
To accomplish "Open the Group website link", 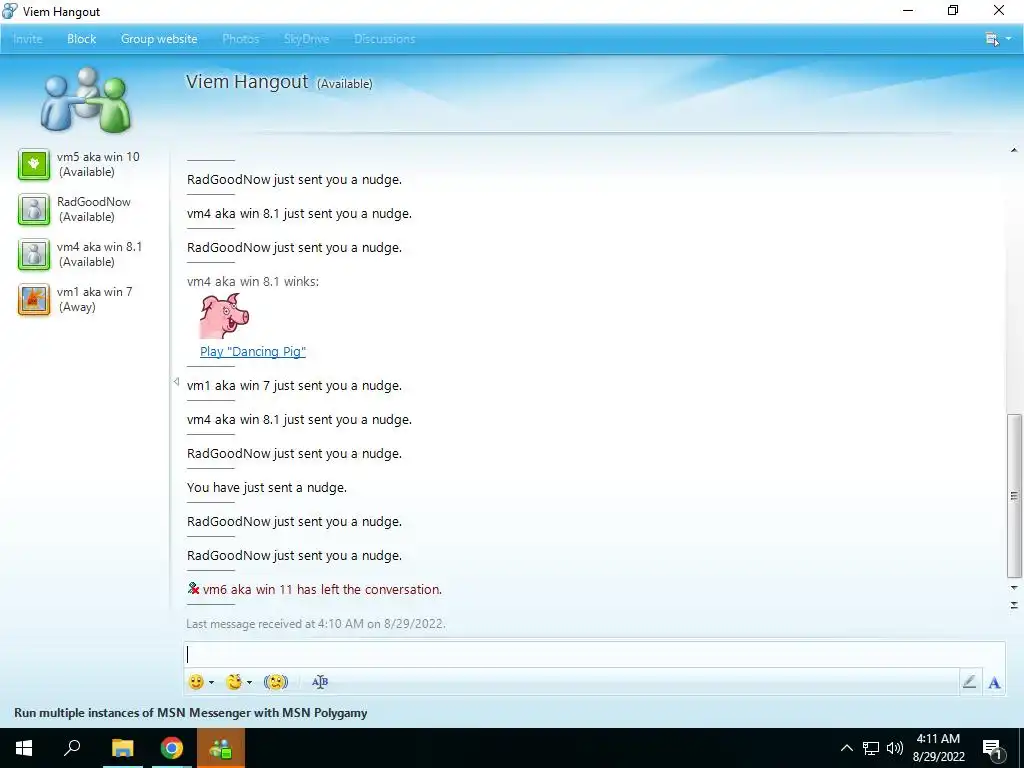I will 159,39.
